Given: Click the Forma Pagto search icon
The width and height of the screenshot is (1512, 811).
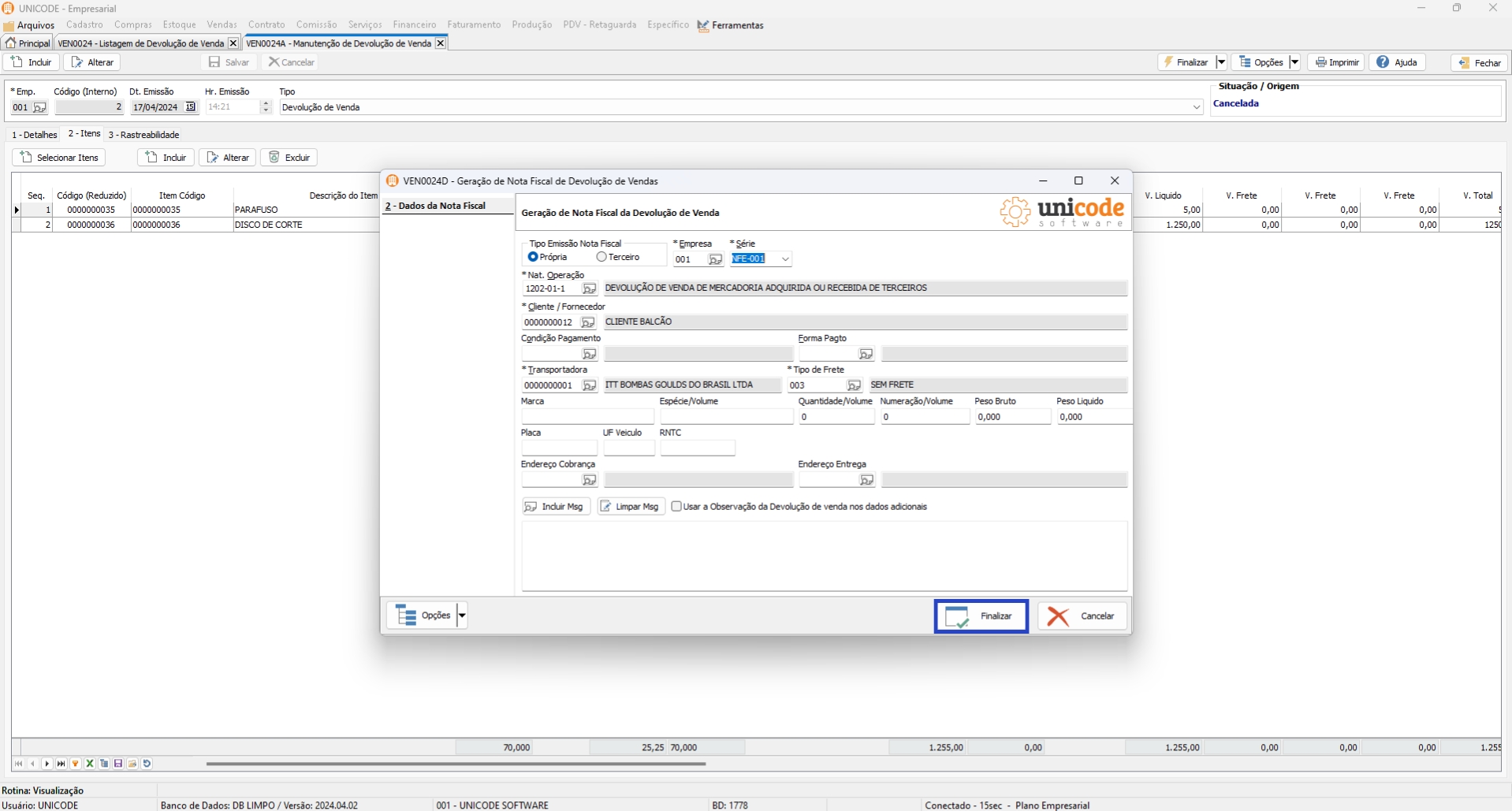Looking at the screenshot, I should (866, 354).
